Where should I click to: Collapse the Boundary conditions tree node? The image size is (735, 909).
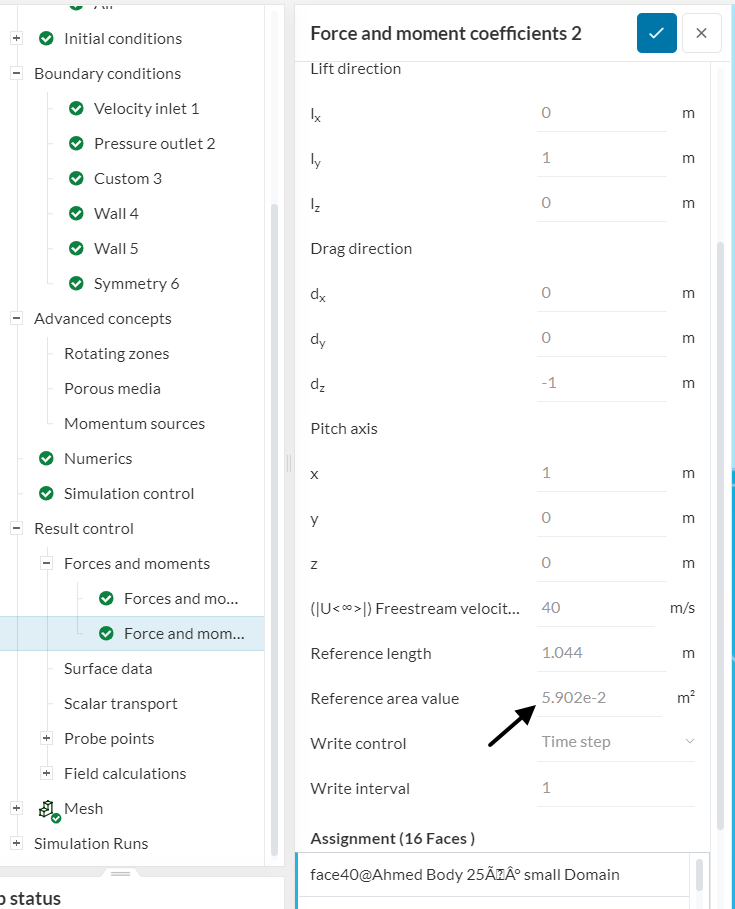click(x=16, y=74)
